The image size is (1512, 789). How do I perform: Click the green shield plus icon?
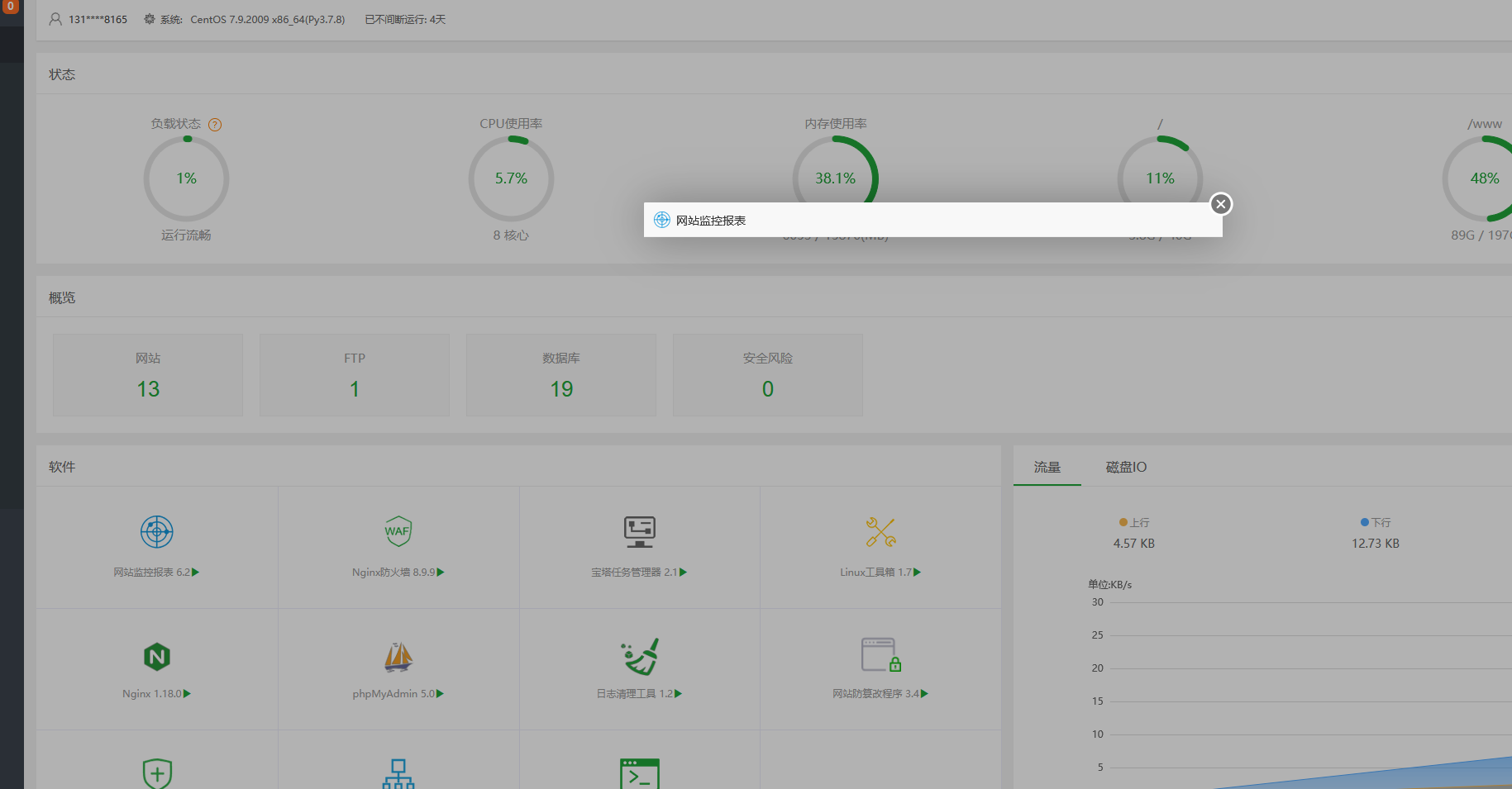coord(157,774)
